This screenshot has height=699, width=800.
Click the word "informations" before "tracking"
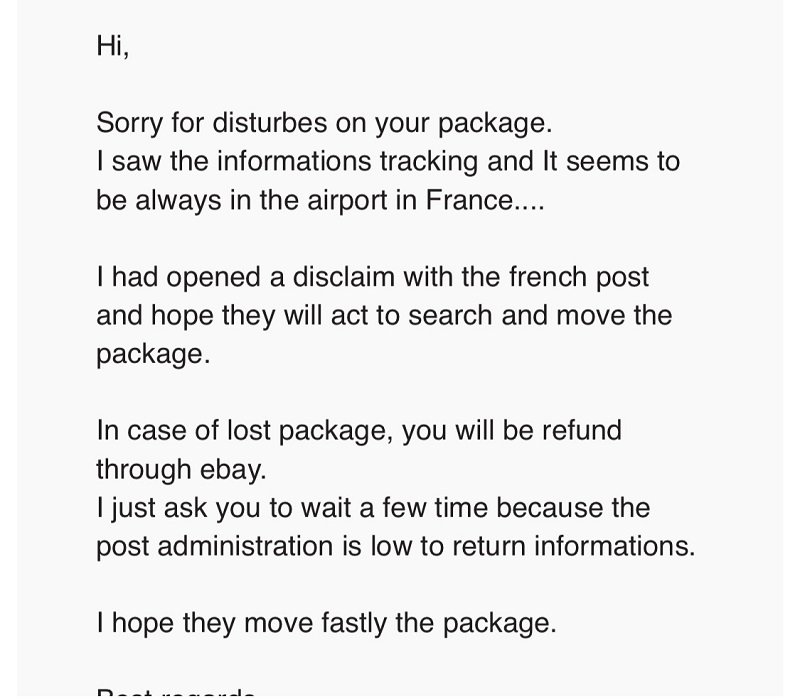coord(294,161)
